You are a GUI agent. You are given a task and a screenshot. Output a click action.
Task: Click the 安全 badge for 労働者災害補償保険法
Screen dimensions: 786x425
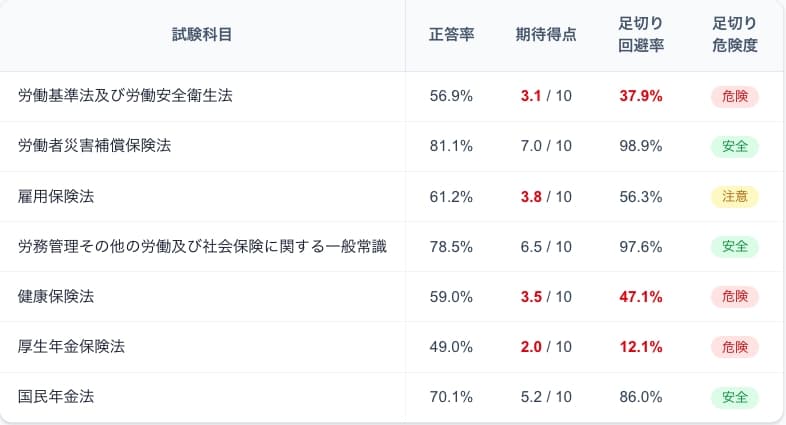[x=735, y=146]
